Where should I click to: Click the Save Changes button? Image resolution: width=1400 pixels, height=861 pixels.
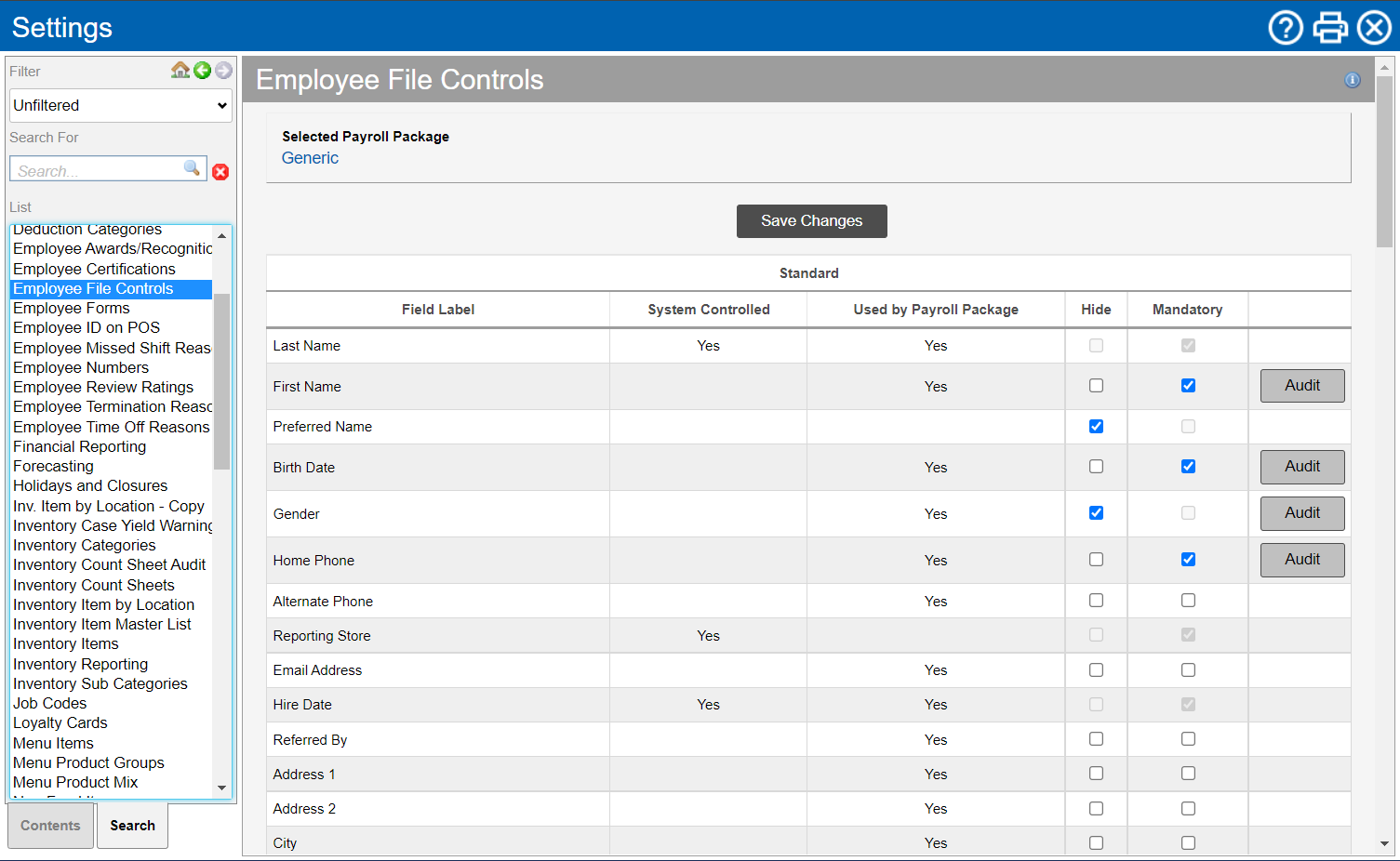coord(811,221)
